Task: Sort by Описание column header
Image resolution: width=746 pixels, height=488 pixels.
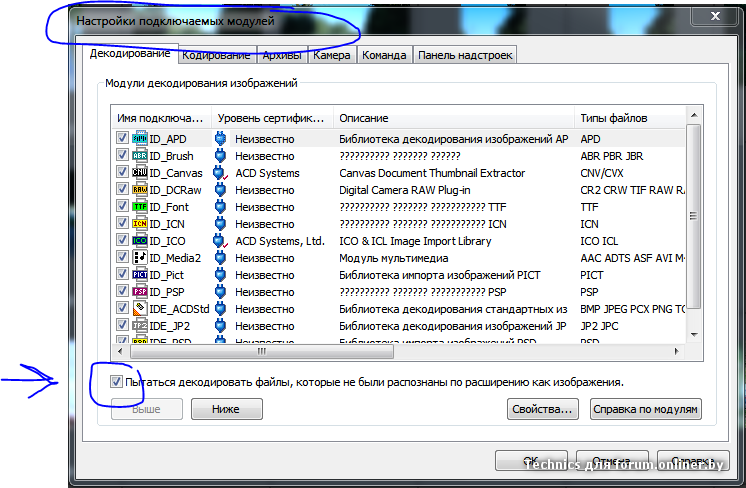Action: (454, 118)
